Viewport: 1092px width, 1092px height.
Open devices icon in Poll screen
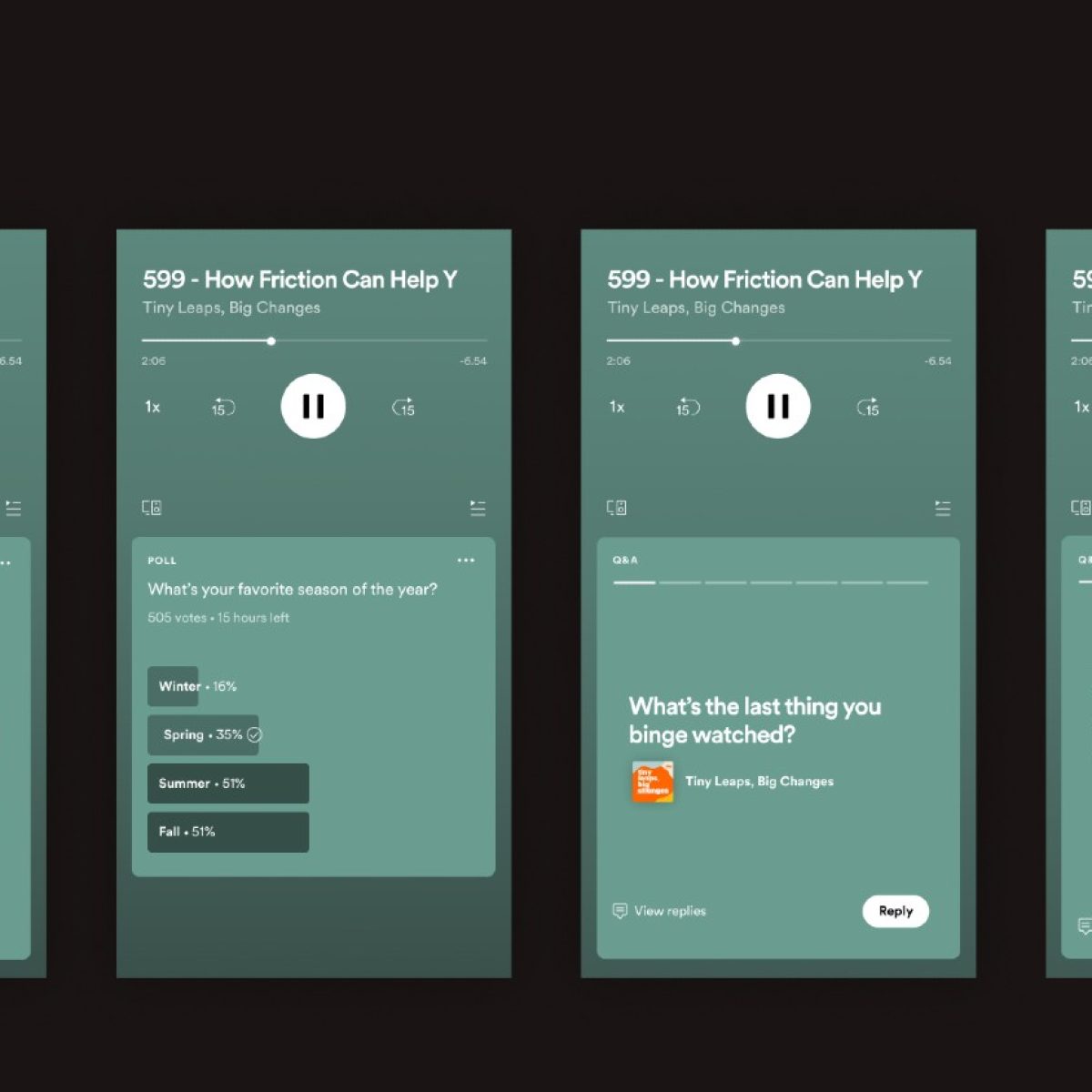point(152,508)
